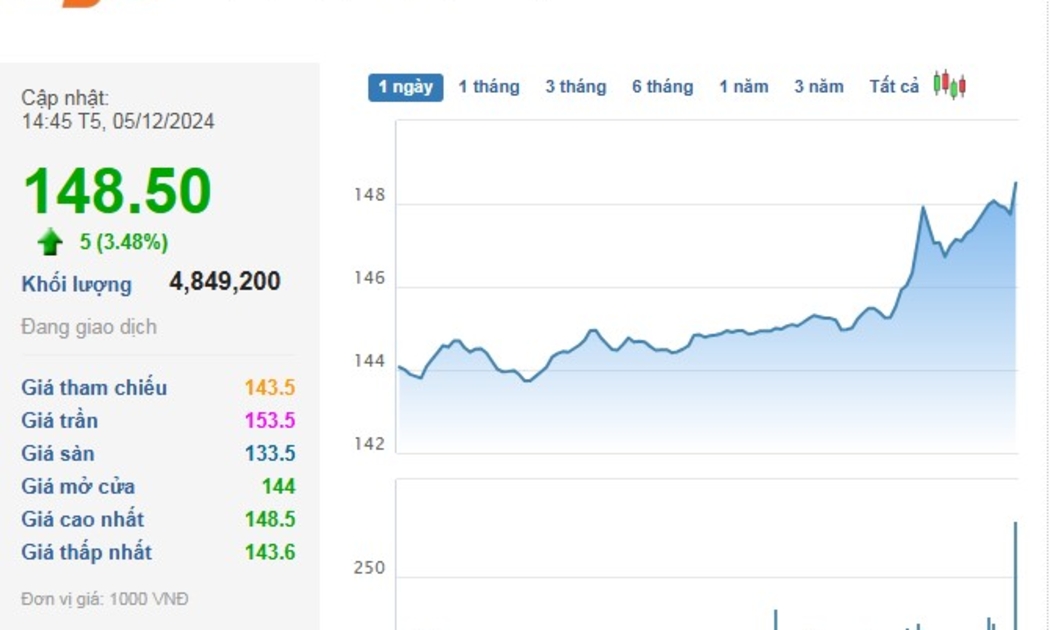The width and height of the screenshot is (1050, 630).
Task: Select the "1 ngày" time range tab
Action: tap(405, 87)
